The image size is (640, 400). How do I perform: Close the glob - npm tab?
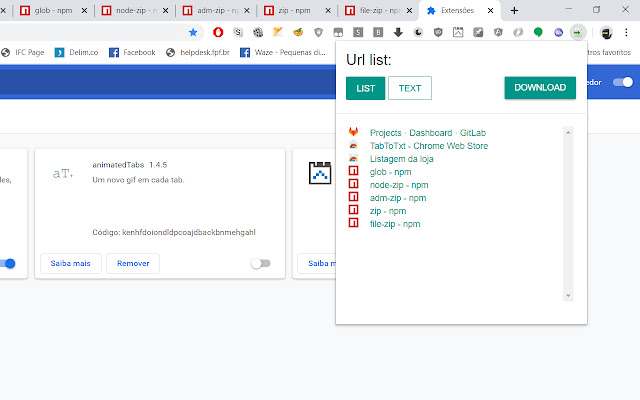[x=84, y=11]
